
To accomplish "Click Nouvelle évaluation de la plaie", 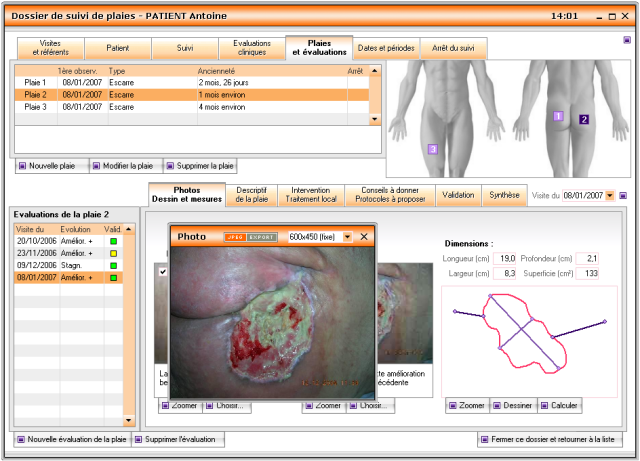I will pos(73,440).
